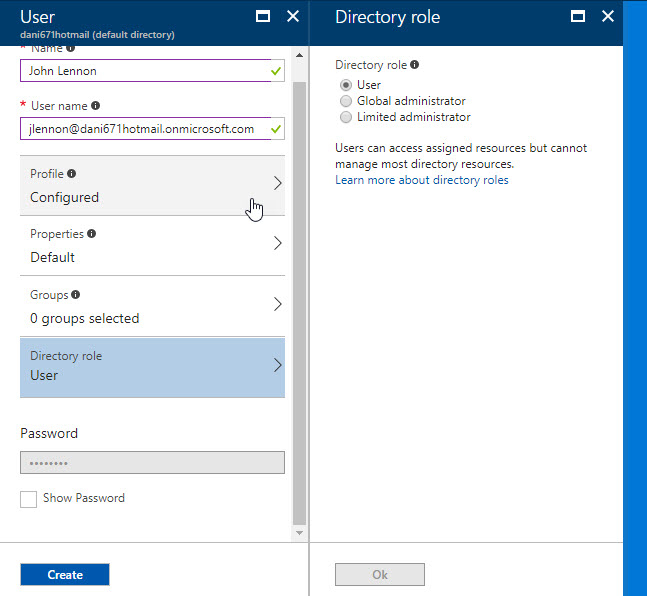Expand the Profile section chevron
Image resolution: width=647 pixels, height=596 pixels.
(x=277, y=184)
